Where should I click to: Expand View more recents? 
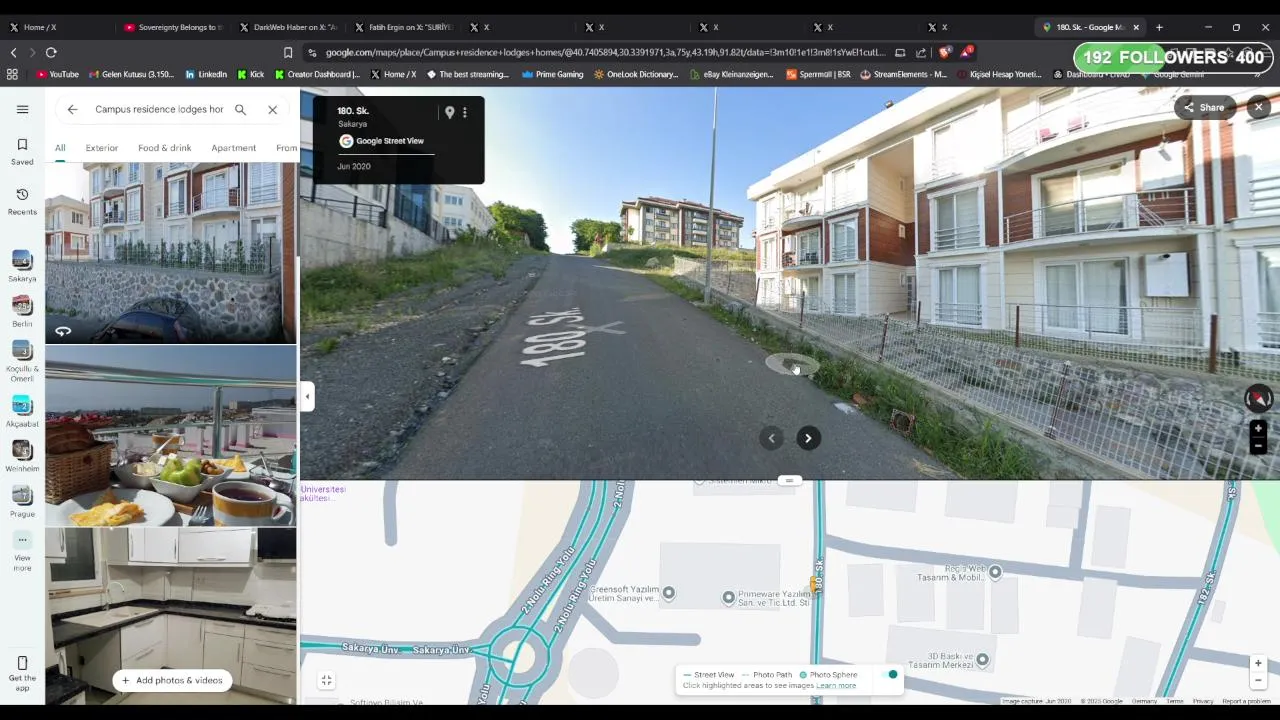pyautogui.click(x=22, y=551)
